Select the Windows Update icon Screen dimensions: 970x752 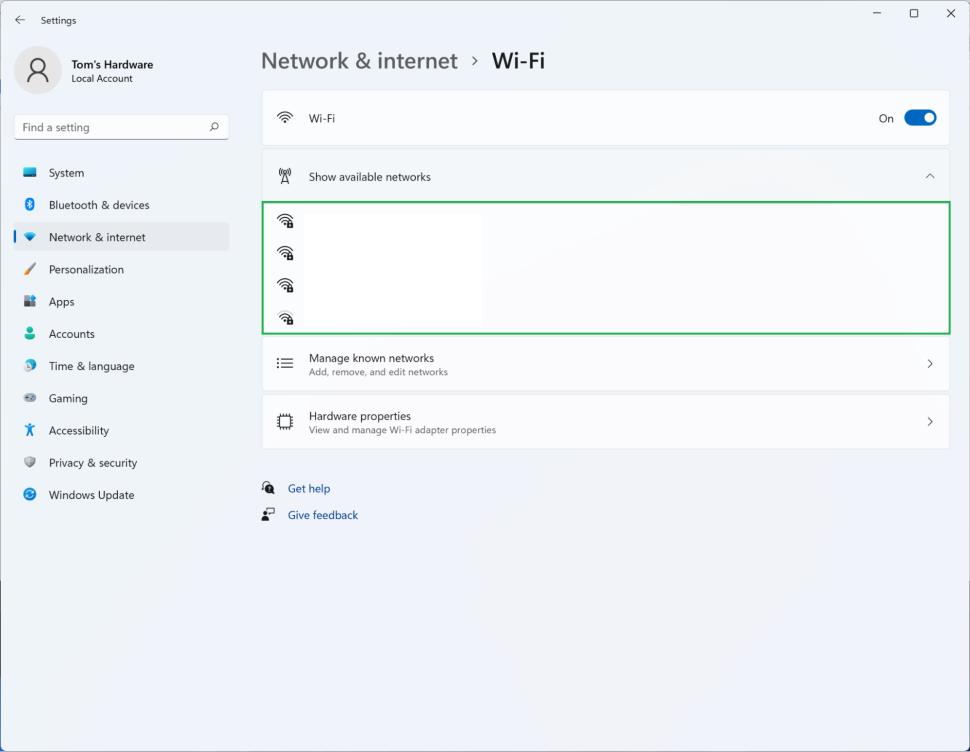pos(29,494)
